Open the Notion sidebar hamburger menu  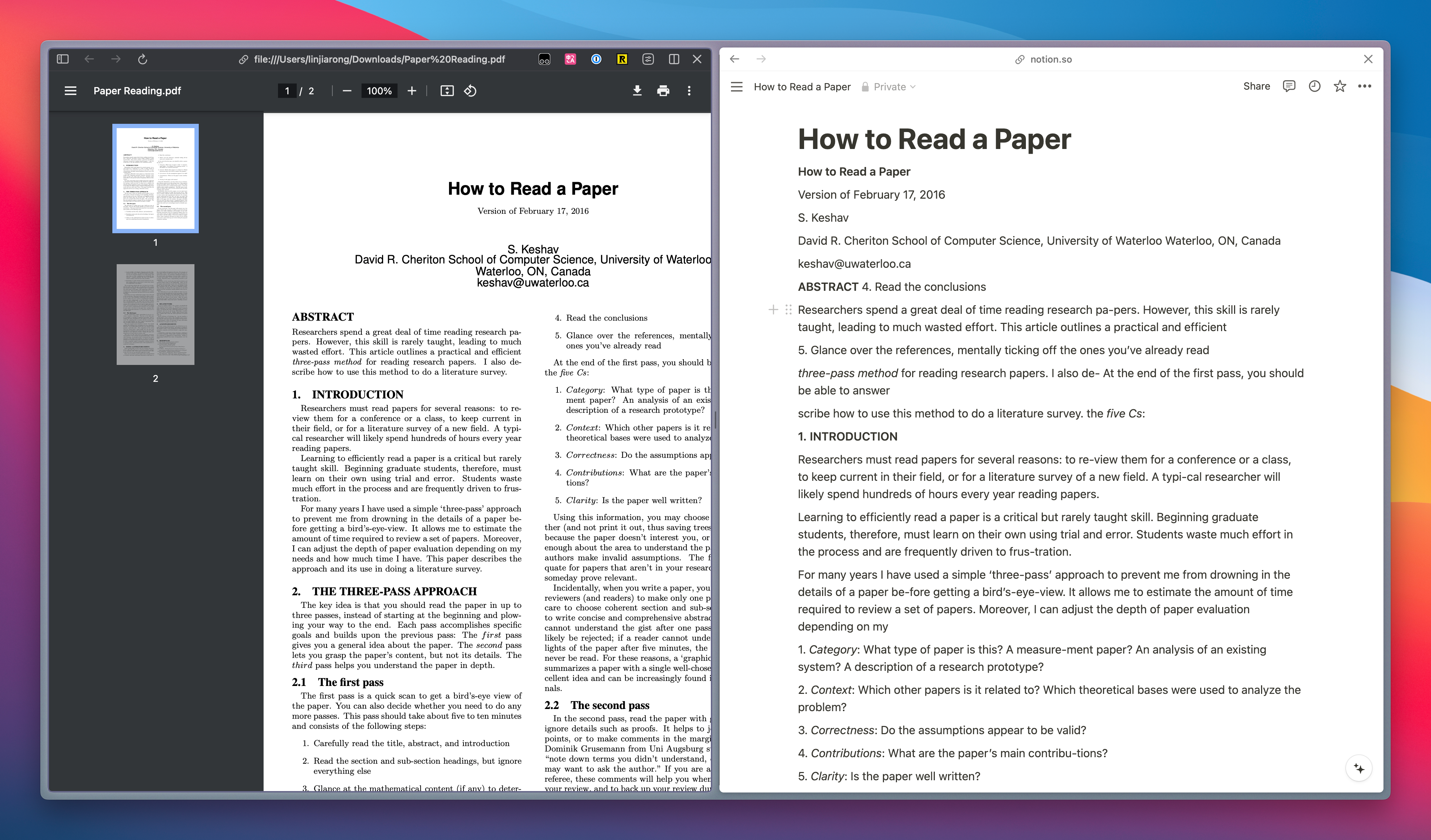point(736,86)
